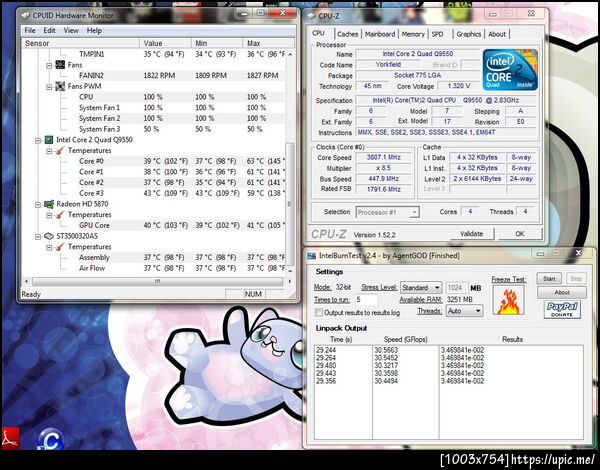
Task: Select the Core #3 temperature row
Action: (153, 193)
